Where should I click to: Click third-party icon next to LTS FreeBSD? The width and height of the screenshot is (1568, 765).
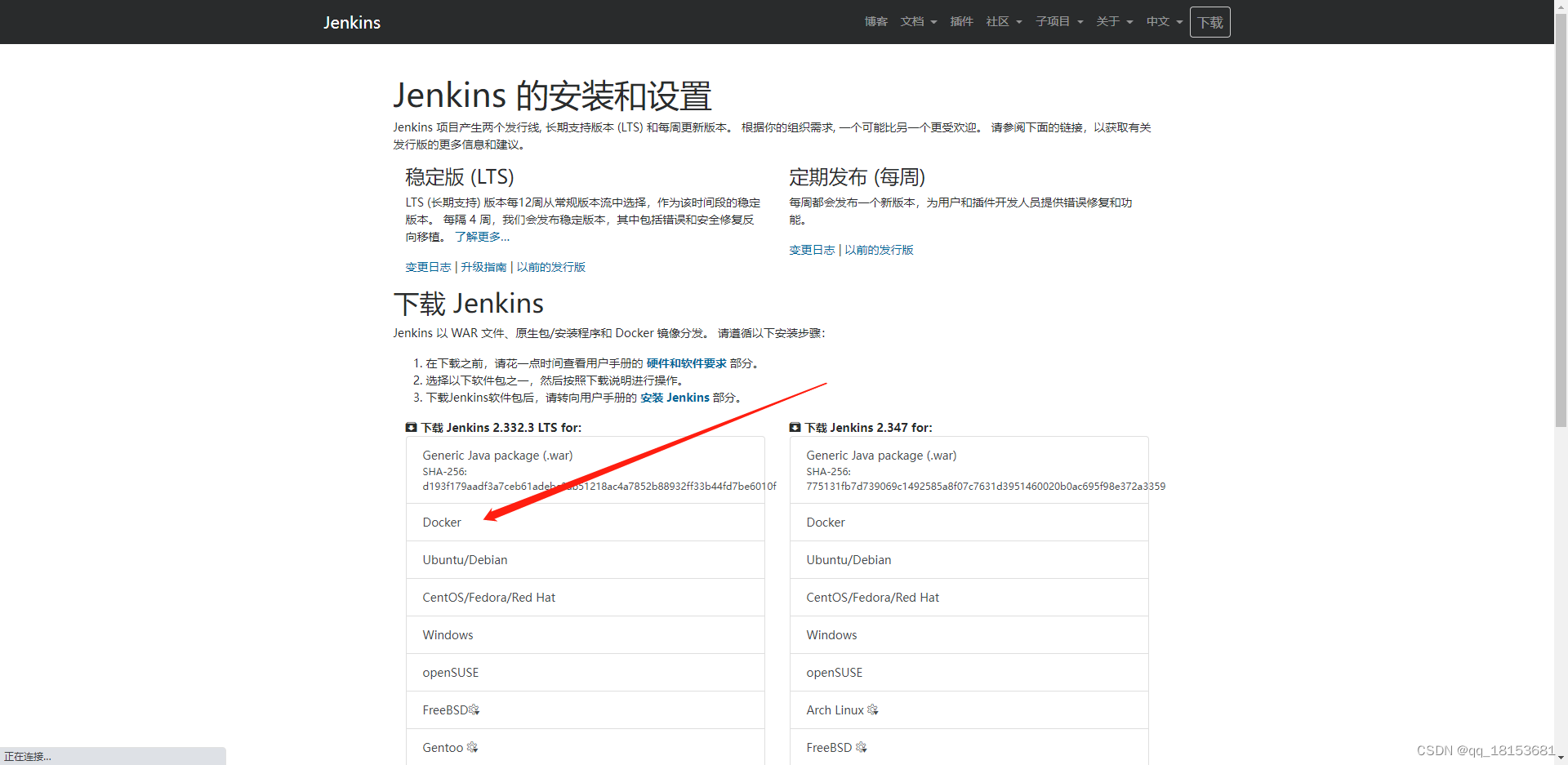474,710
